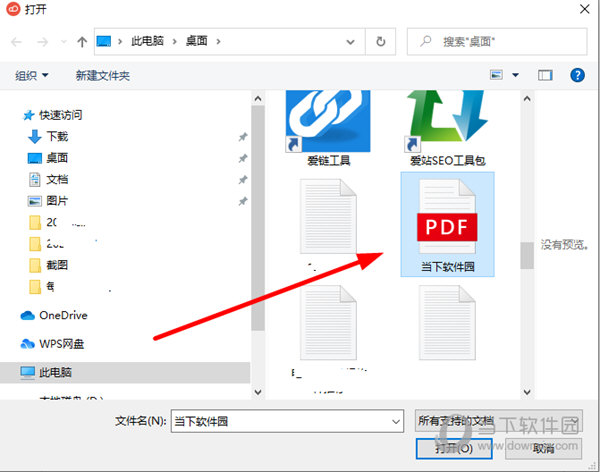Expand chevron after 桌面 in path
Image resolution: width=600 pixels, height=472 pixels.
point(218,41)
